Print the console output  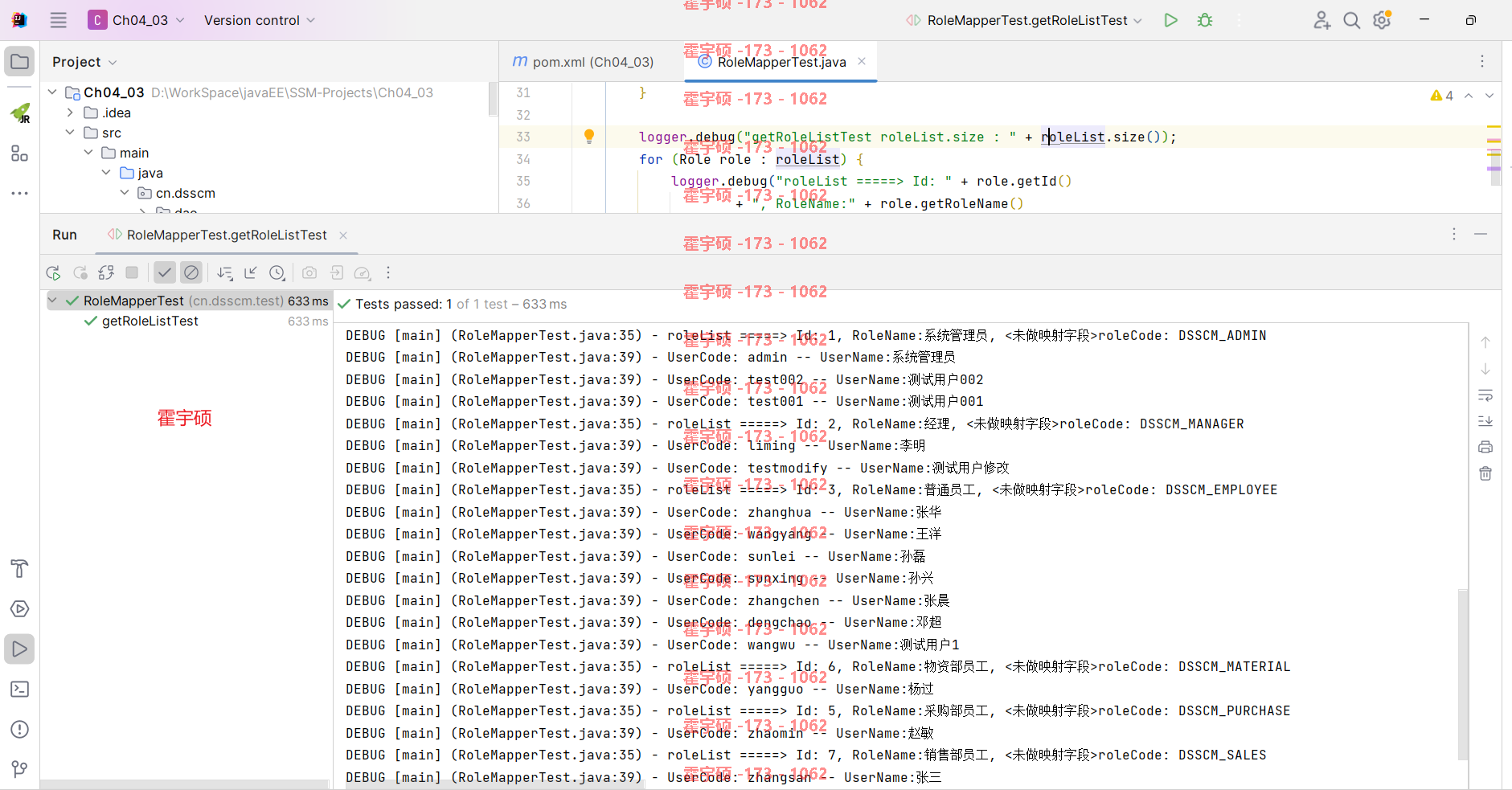click(1485, 447)
